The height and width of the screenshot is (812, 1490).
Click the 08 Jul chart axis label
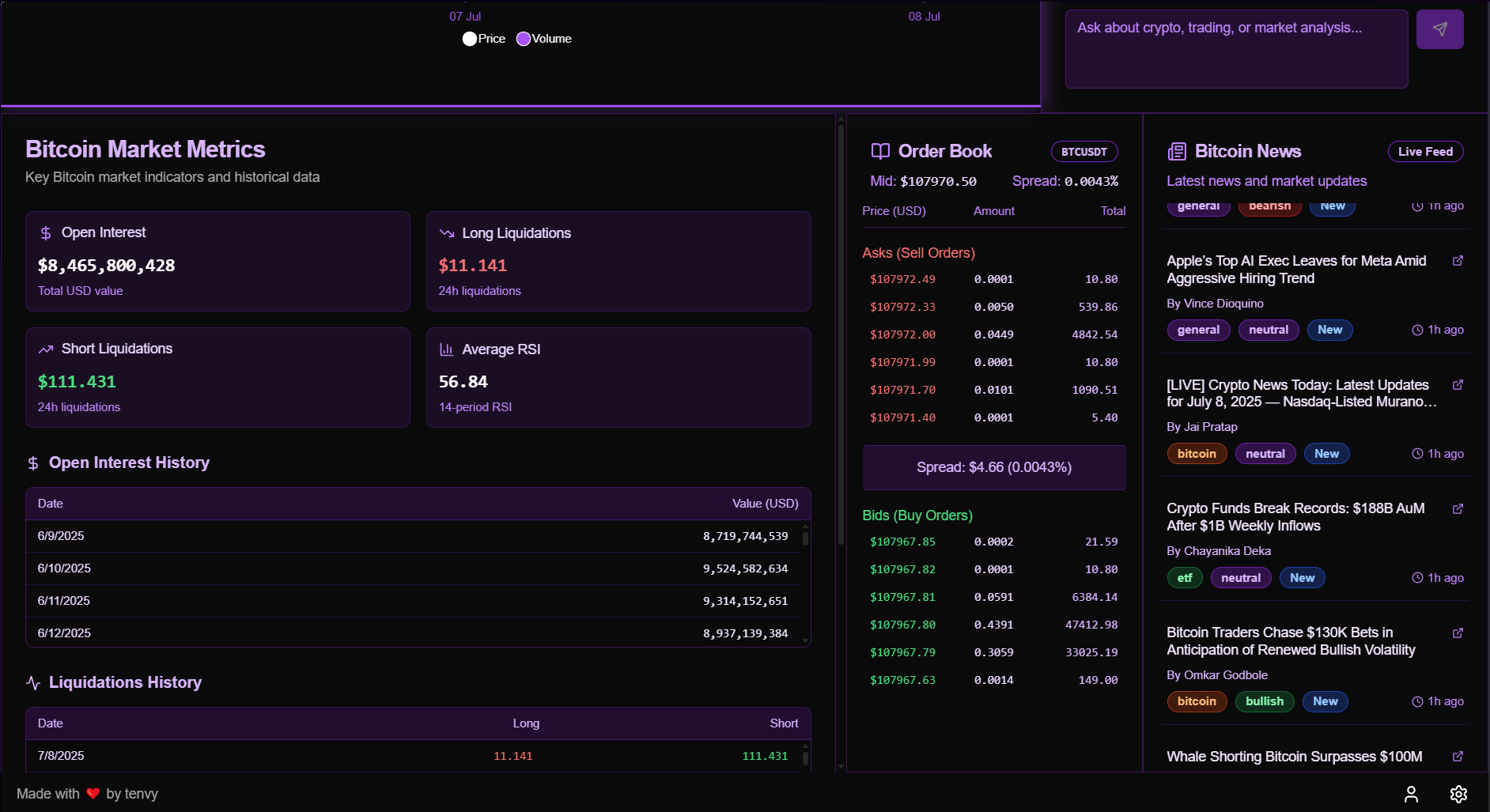(x=924, y=17)
